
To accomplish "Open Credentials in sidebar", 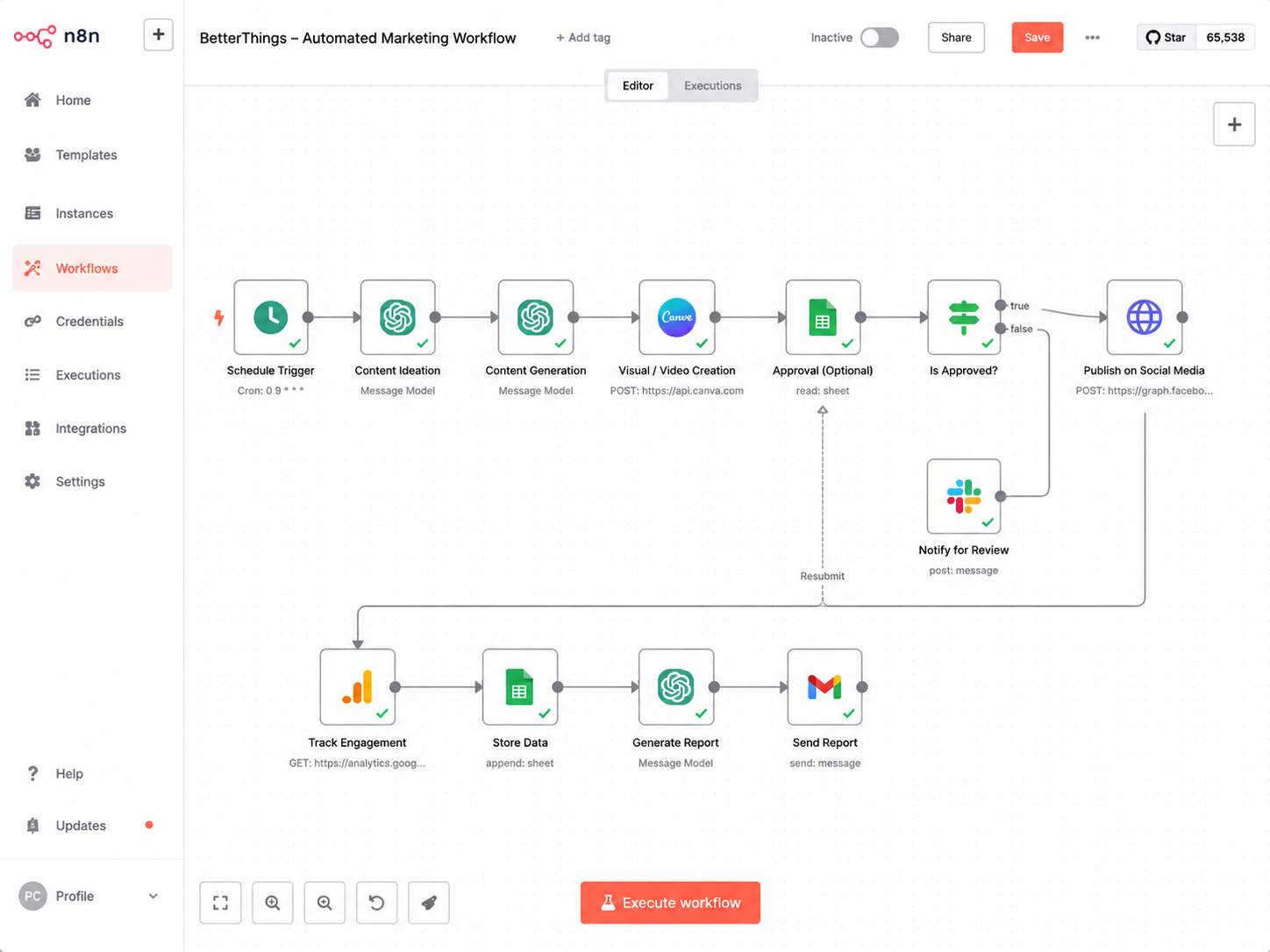I will pos(92,322).
